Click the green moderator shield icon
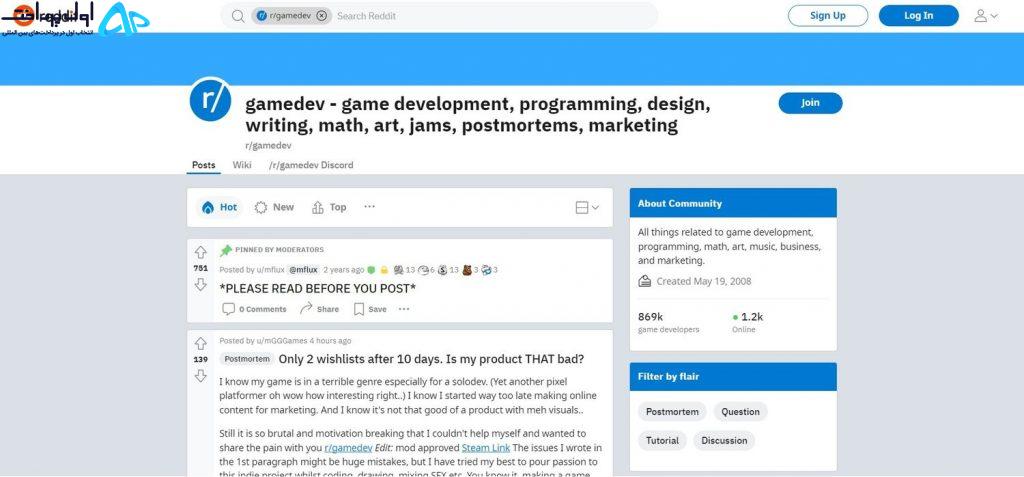The image size is (1024, 477). click(371, 269)
